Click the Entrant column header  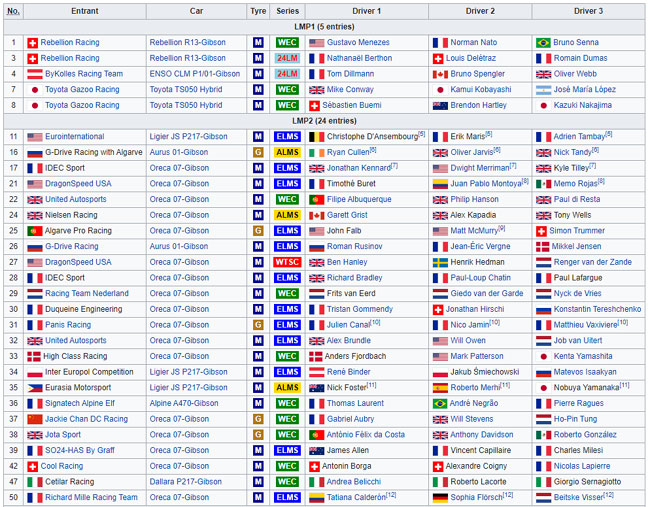(x=85, y=11)
